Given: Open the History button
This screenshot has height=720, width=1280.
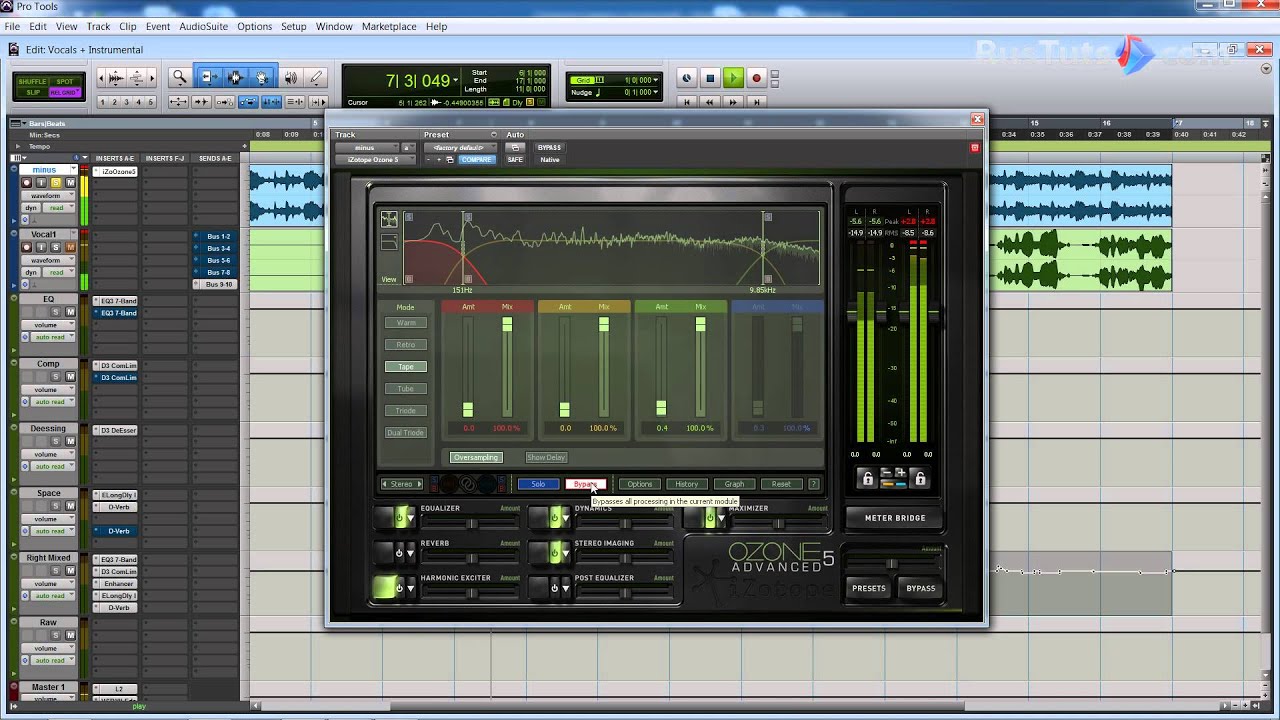Looking at the screenshot, I should tap(687, 484).
